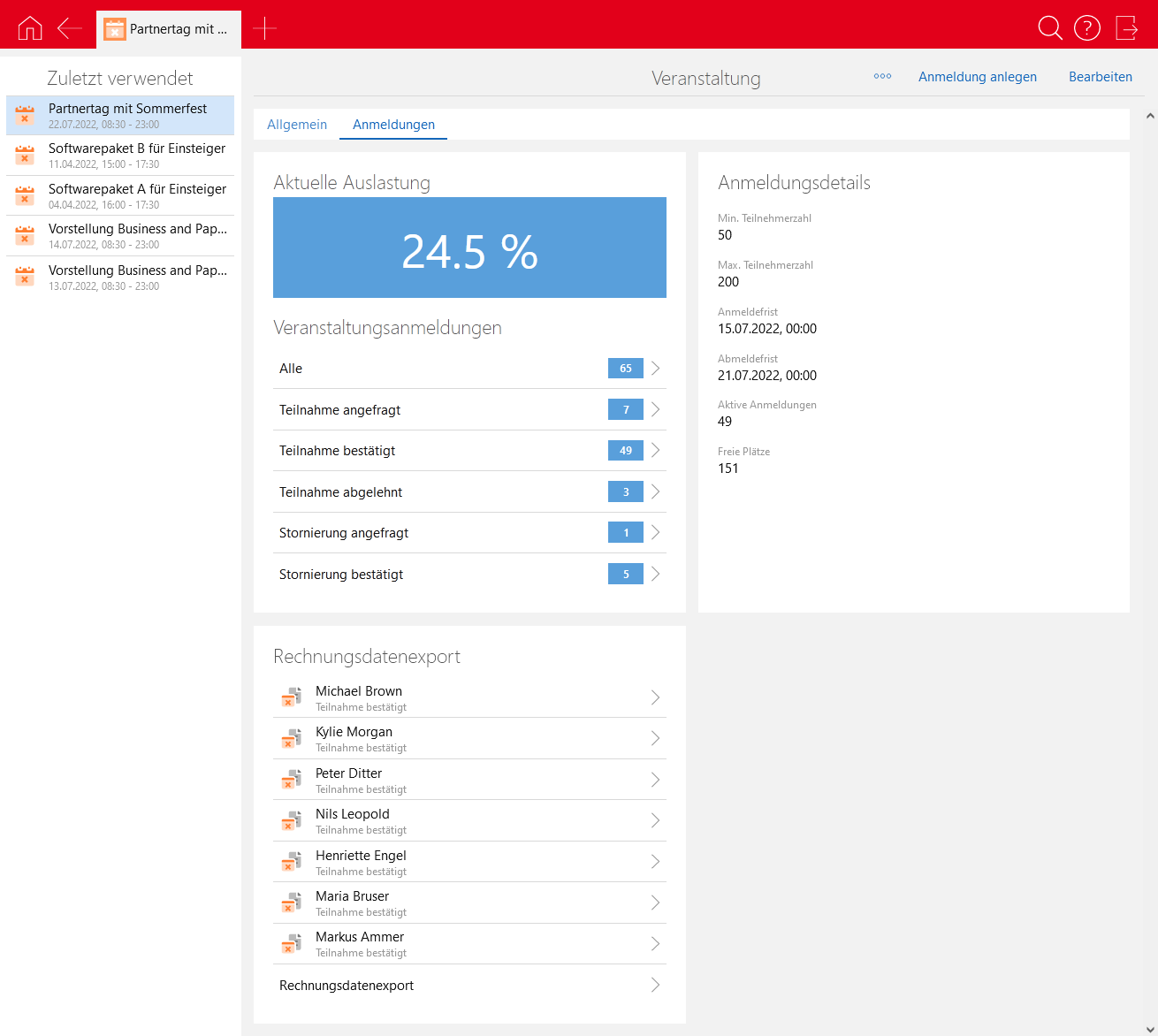
Task: Open search with the magnifier icon
Action: [1049, 28]
